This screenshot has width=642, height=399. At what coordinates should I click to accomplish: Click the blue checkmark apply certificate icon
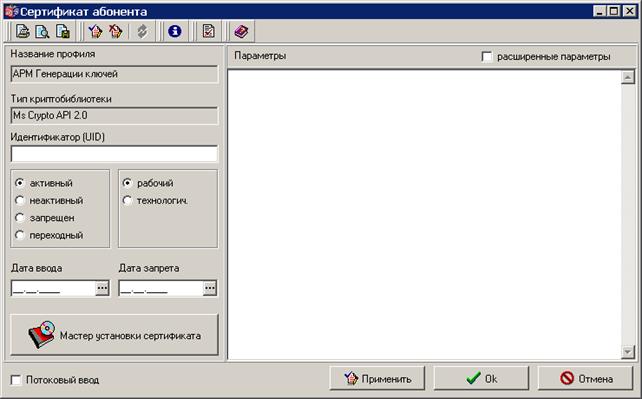(x=95, y=32)
